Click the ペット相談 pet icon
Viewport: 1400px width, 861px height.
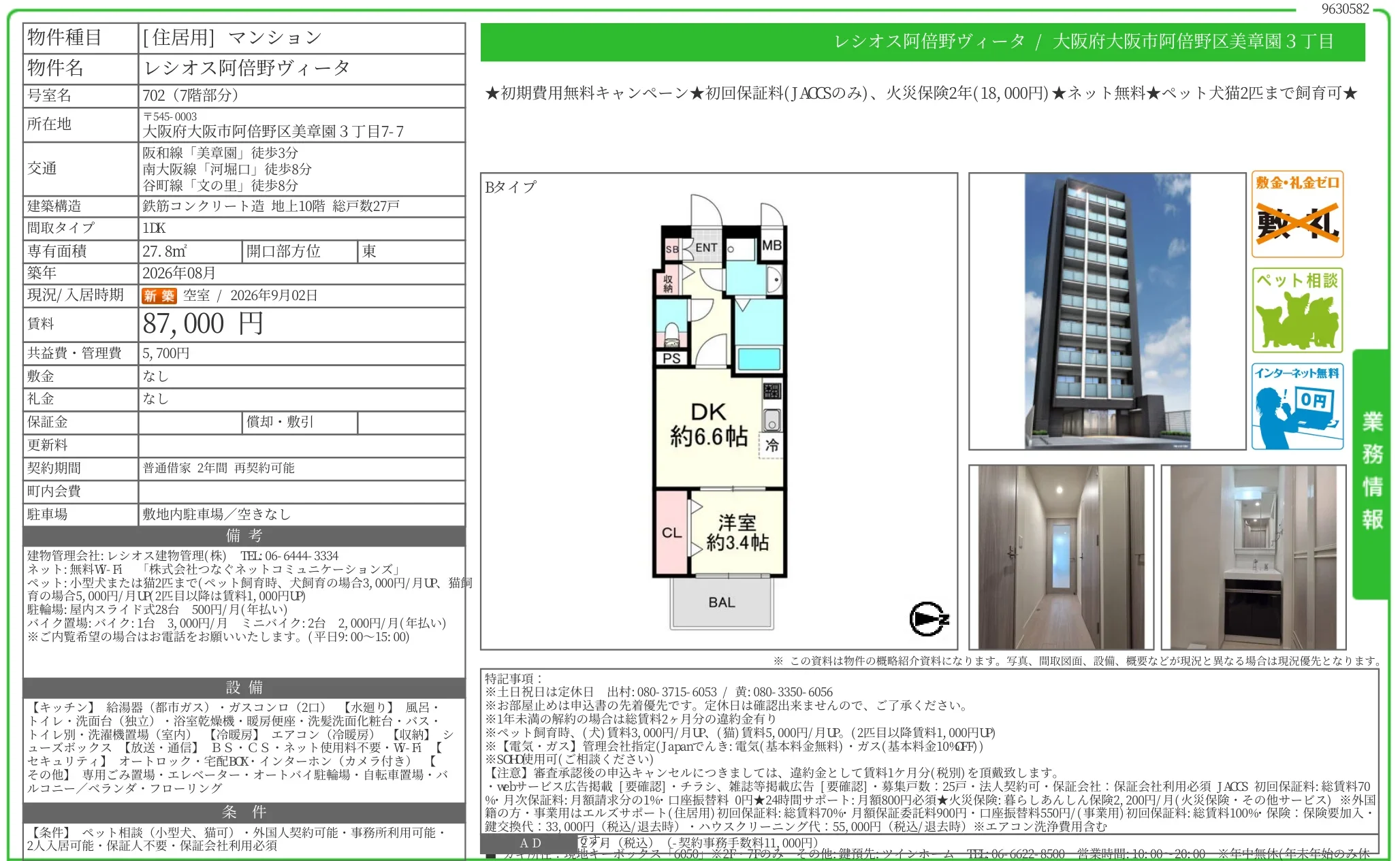point(1297,310)
